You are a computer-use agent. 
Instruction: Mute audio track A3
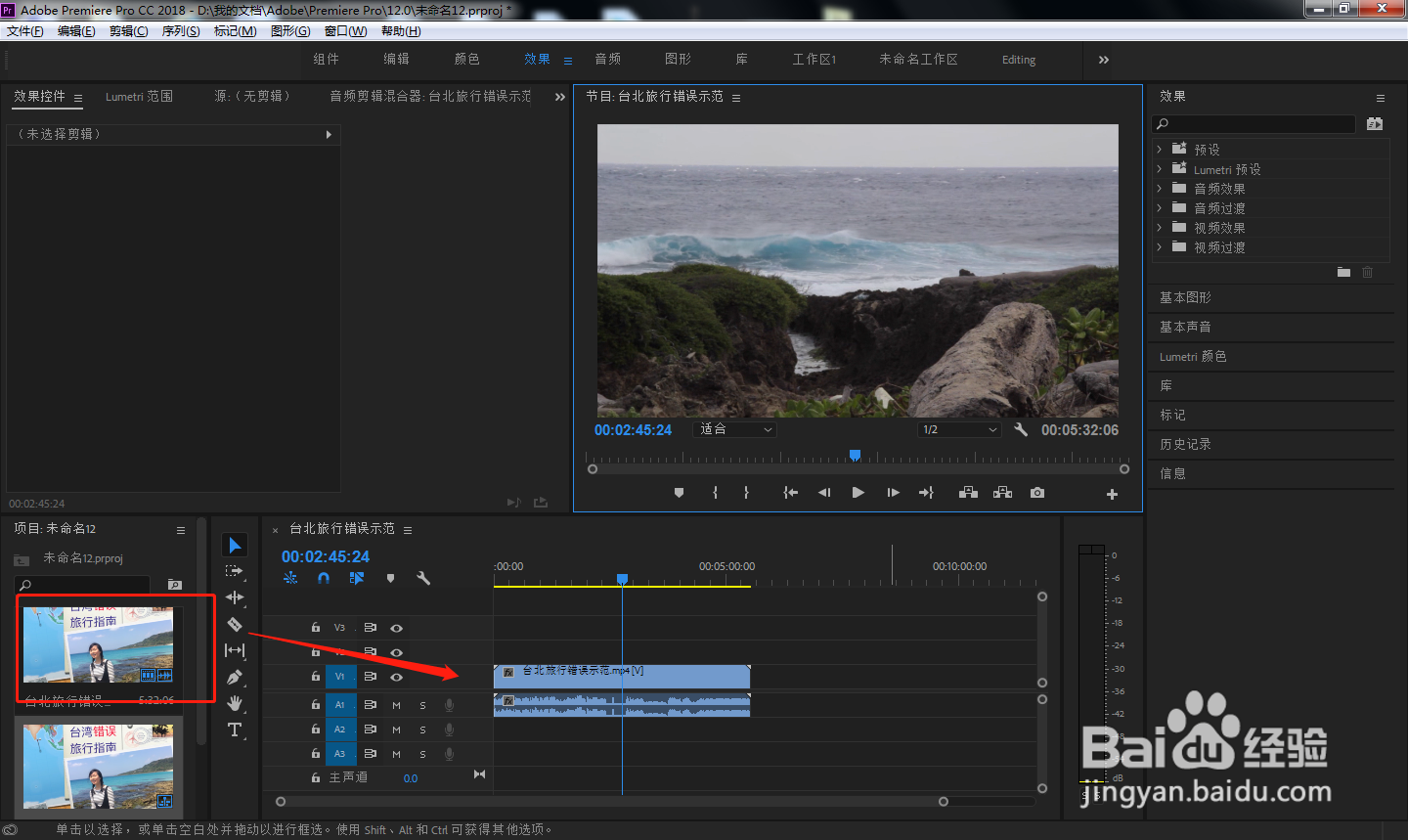pos(396,754)
